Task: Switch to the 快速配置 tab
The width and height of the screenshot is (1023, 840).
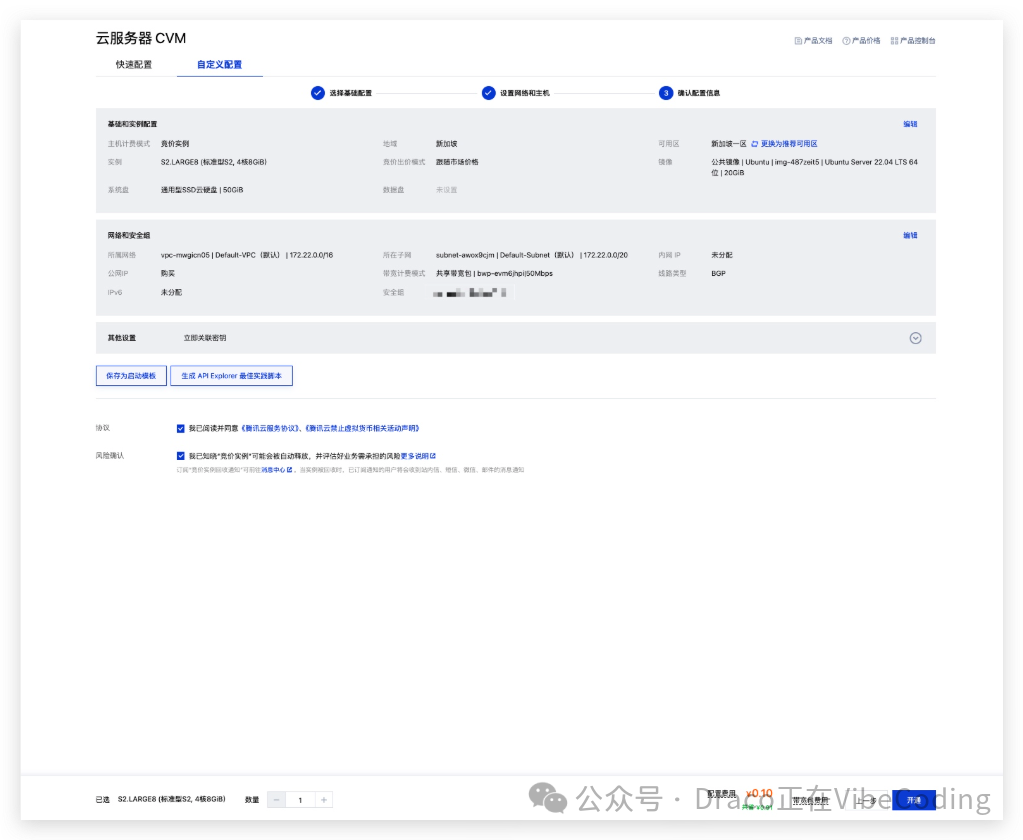Action: (134, 65)
